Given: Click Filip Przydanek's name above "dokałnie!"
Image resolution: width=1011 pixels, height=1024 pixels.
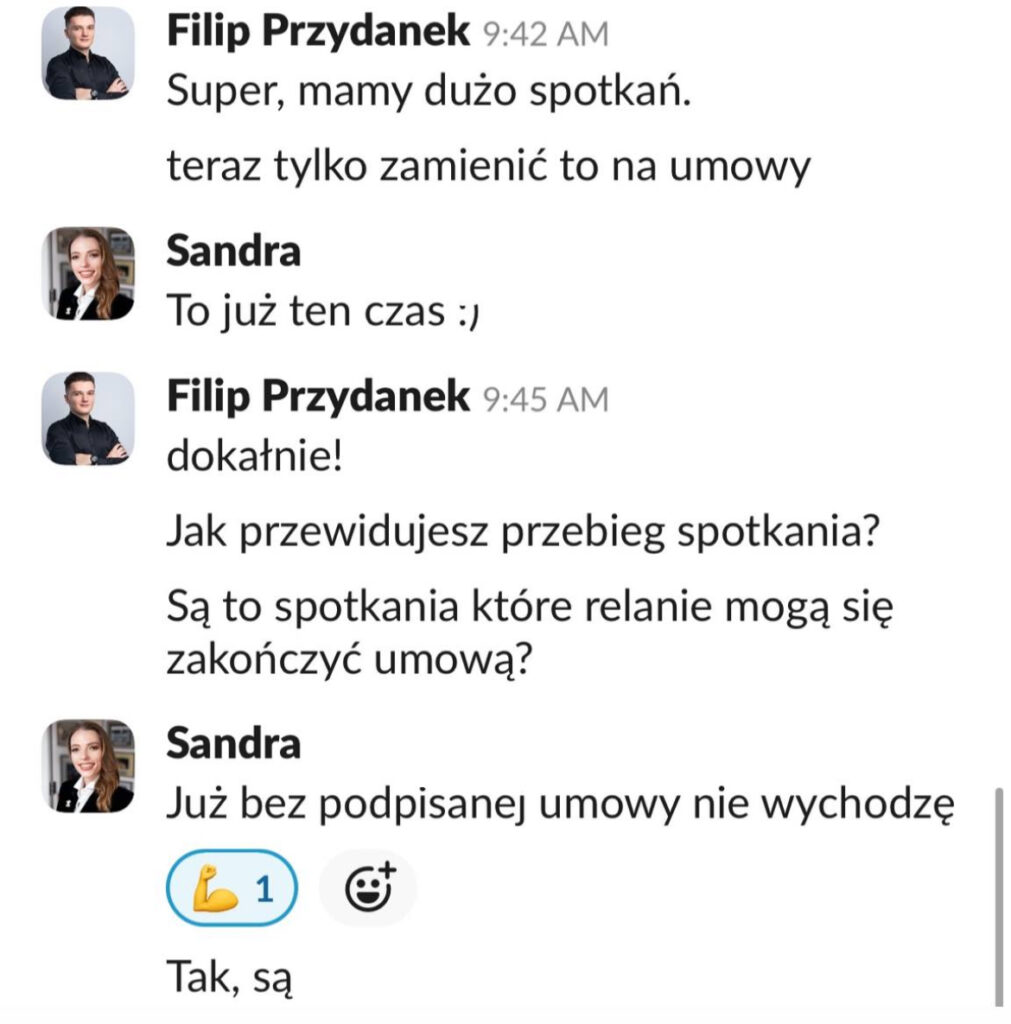Looking at the screenshot, I should (x=318, y=397).
